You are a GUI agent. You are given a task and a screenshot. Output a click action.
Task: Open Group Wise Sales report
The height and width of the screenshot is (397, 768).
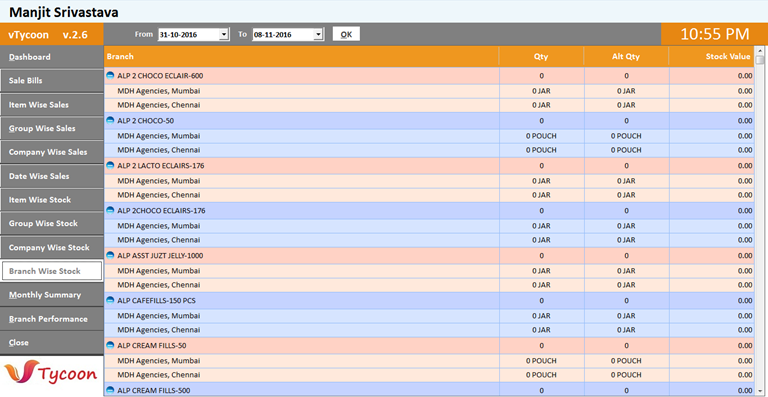point(51,129)
